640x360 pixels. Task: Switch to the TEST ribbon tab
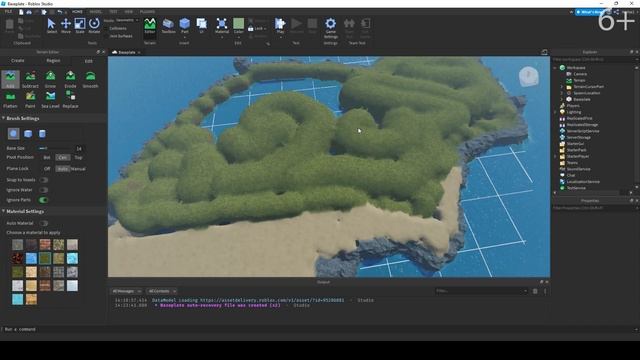click(113, 12)
